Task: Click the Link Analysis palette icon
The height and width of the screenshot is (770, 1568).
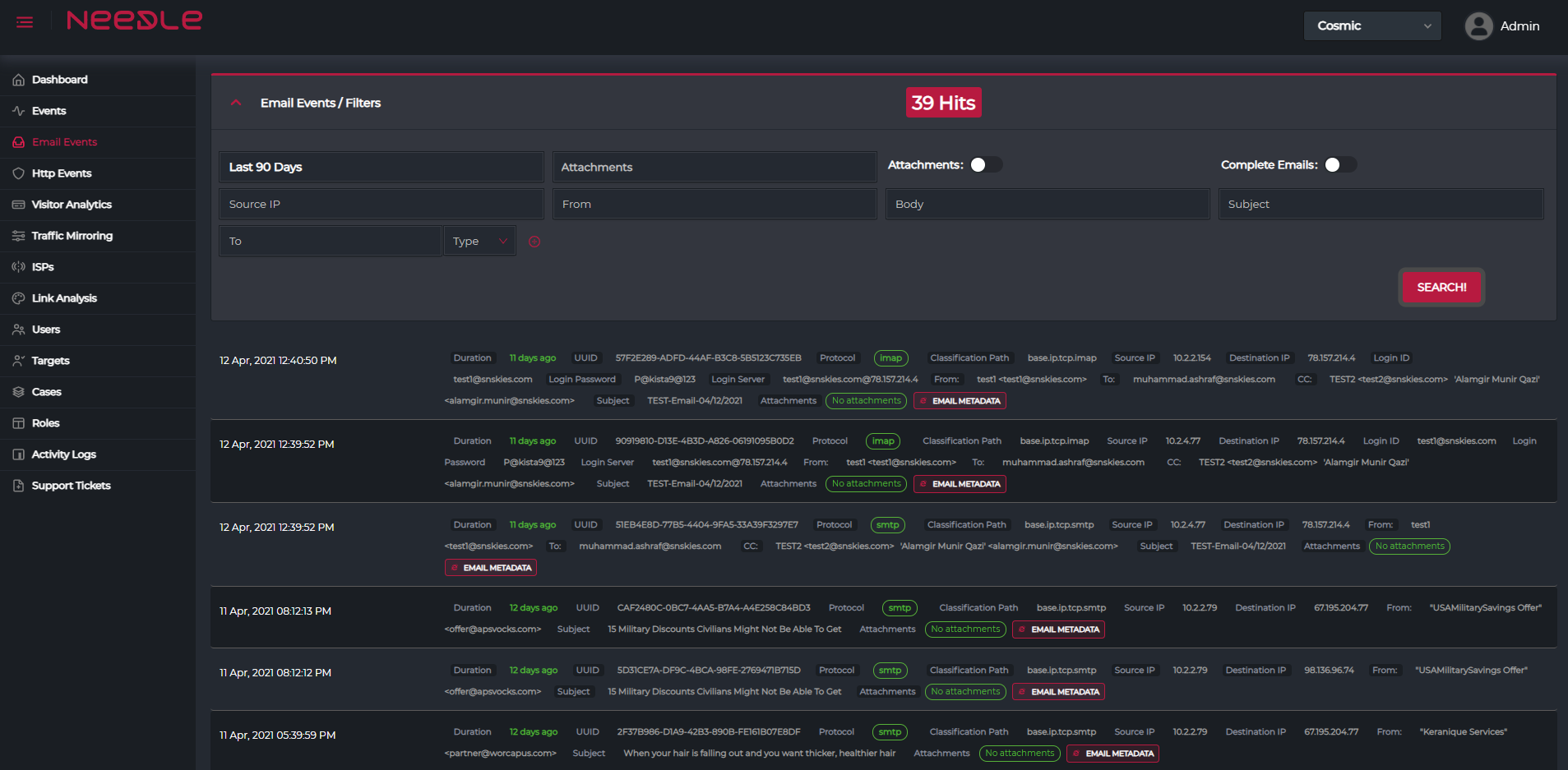Action: [x=18, y=298]
